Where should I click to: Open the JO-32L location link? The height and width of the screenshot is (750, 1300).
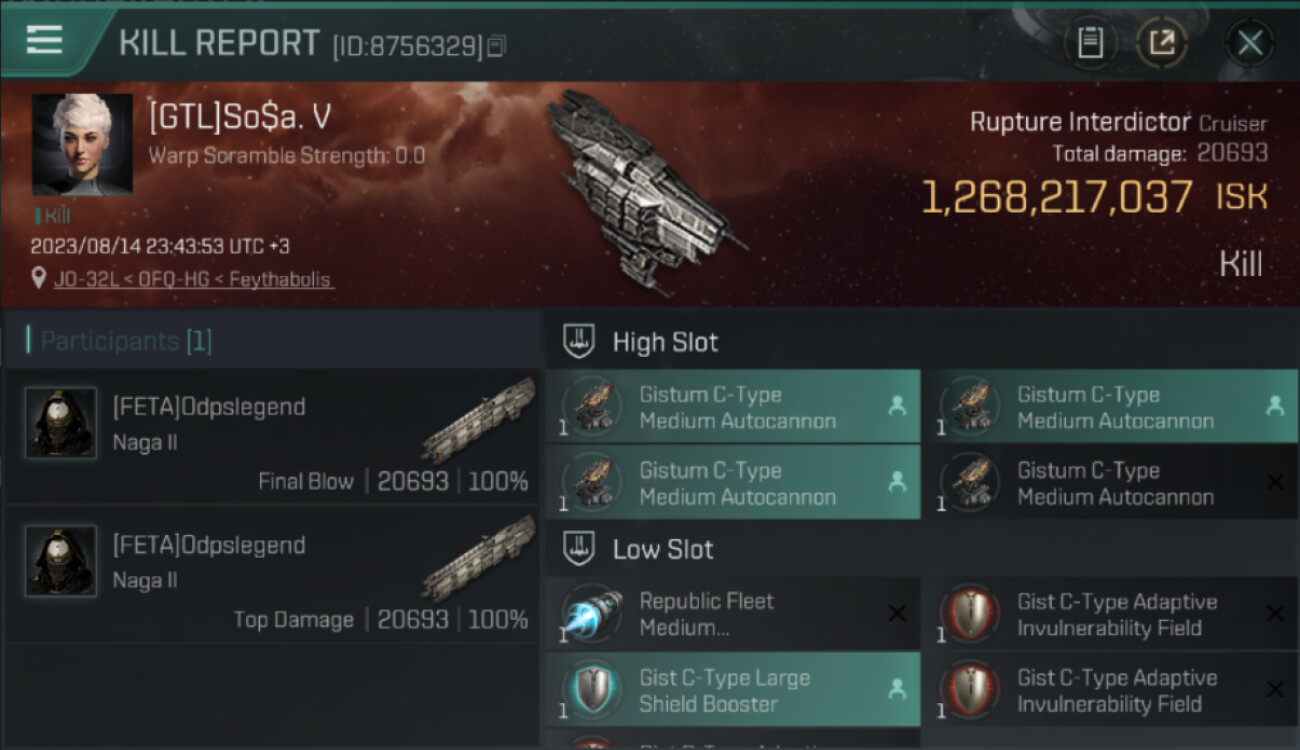coord(194,279)
